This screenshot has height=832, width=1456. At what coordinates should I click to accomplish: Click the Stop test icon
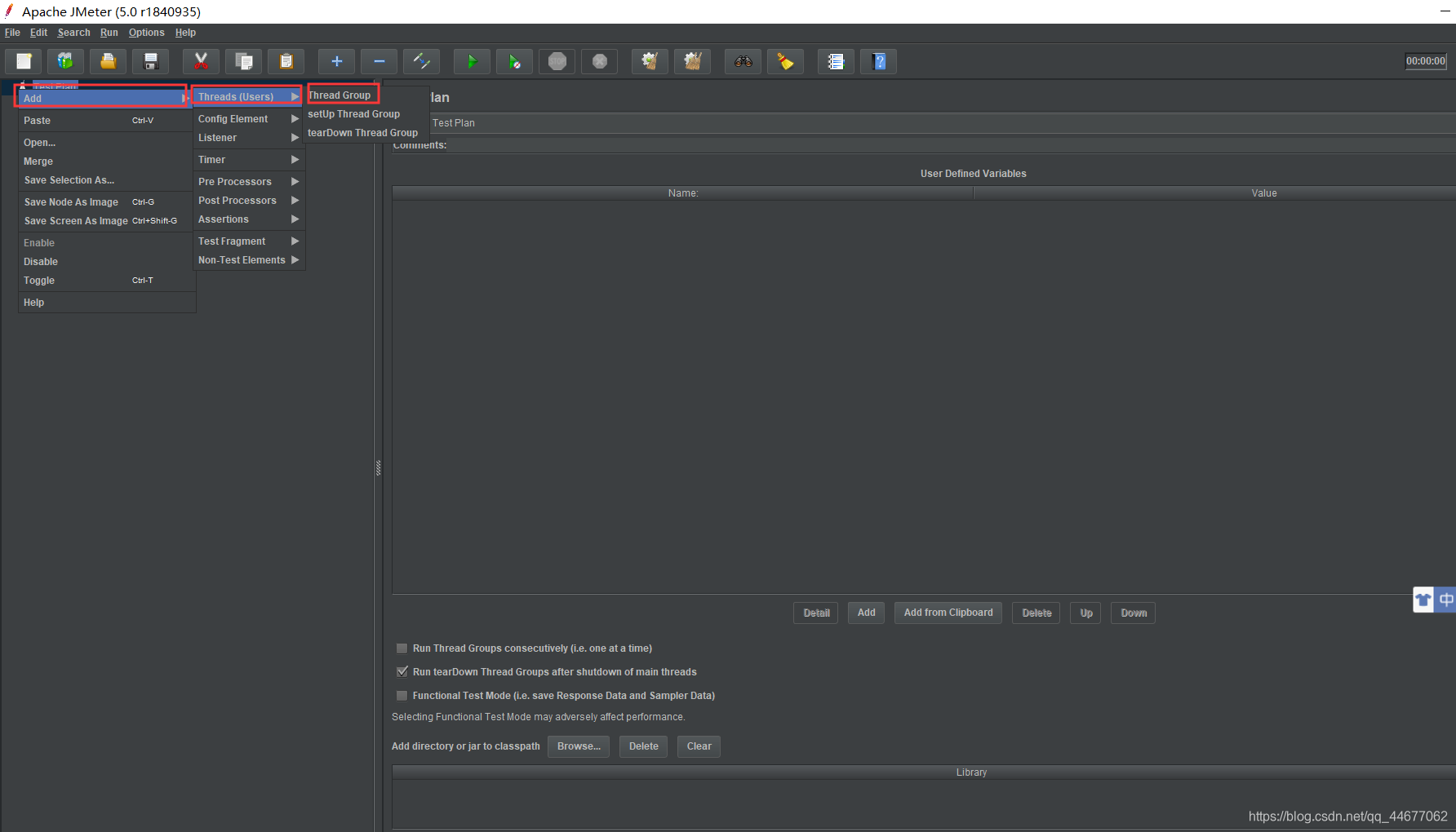[557, 61]
